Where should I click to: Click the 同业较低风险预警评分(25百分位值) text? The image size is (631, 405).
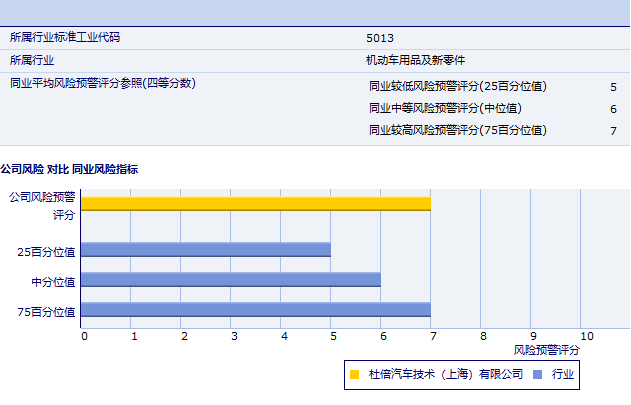(x=458, y=86)
